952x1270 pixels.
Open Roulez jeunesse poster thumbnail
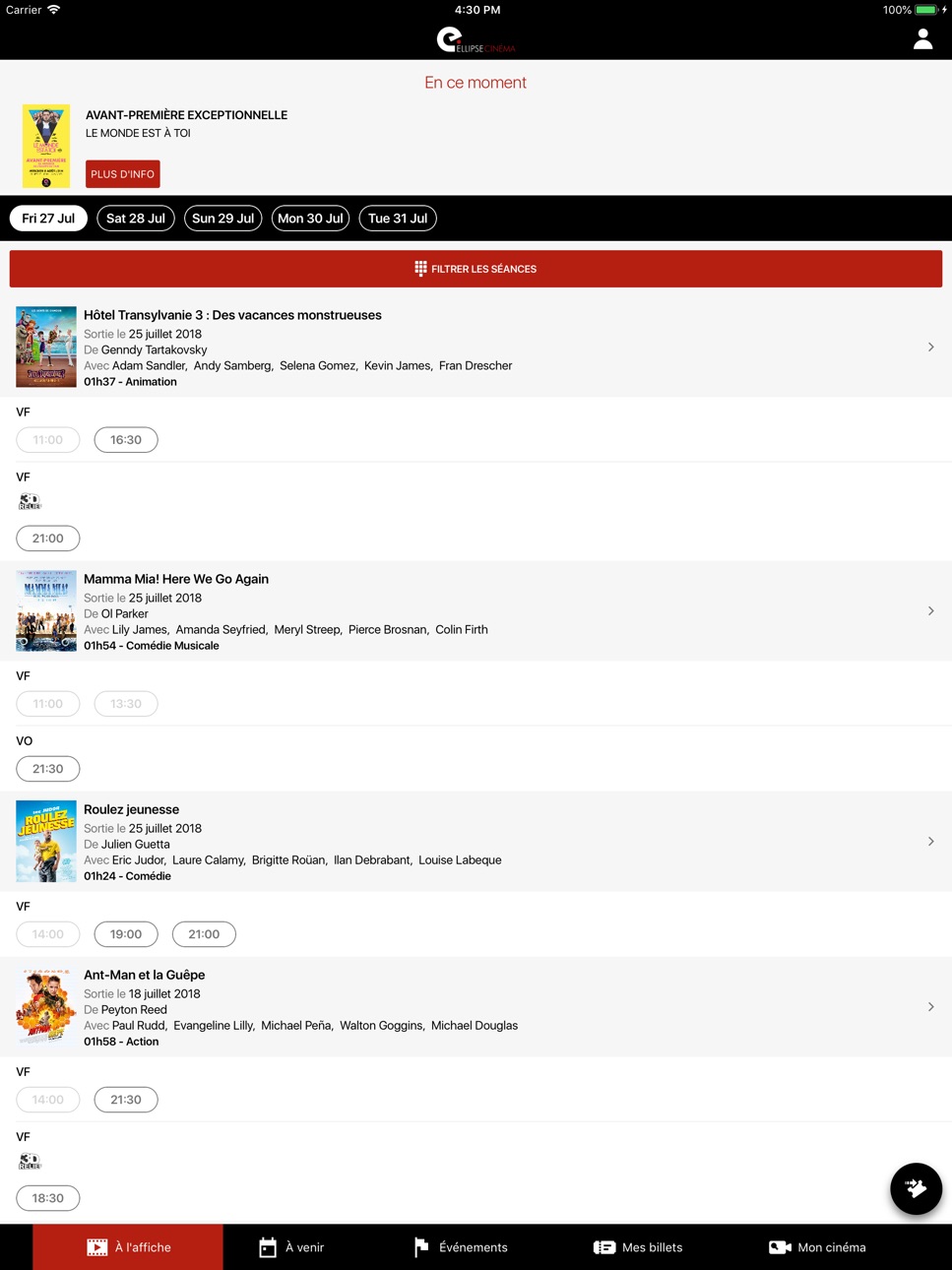click(x=46, y=841)
